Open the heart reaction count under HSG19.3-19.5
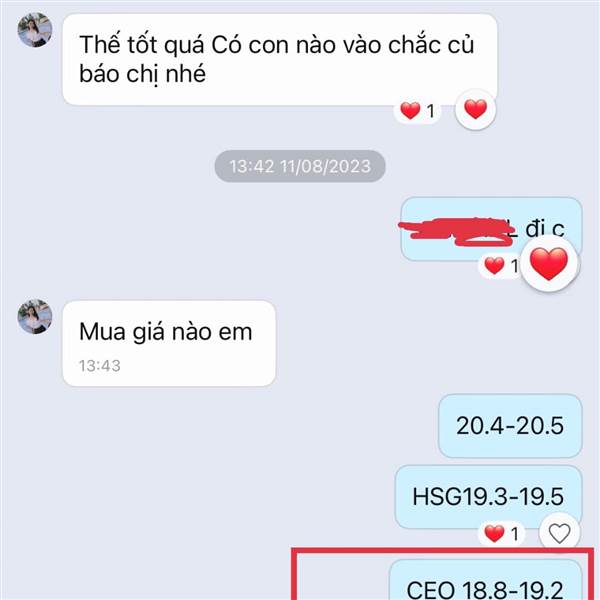Viewport: 600px width, 600px height. coord(501,533)
